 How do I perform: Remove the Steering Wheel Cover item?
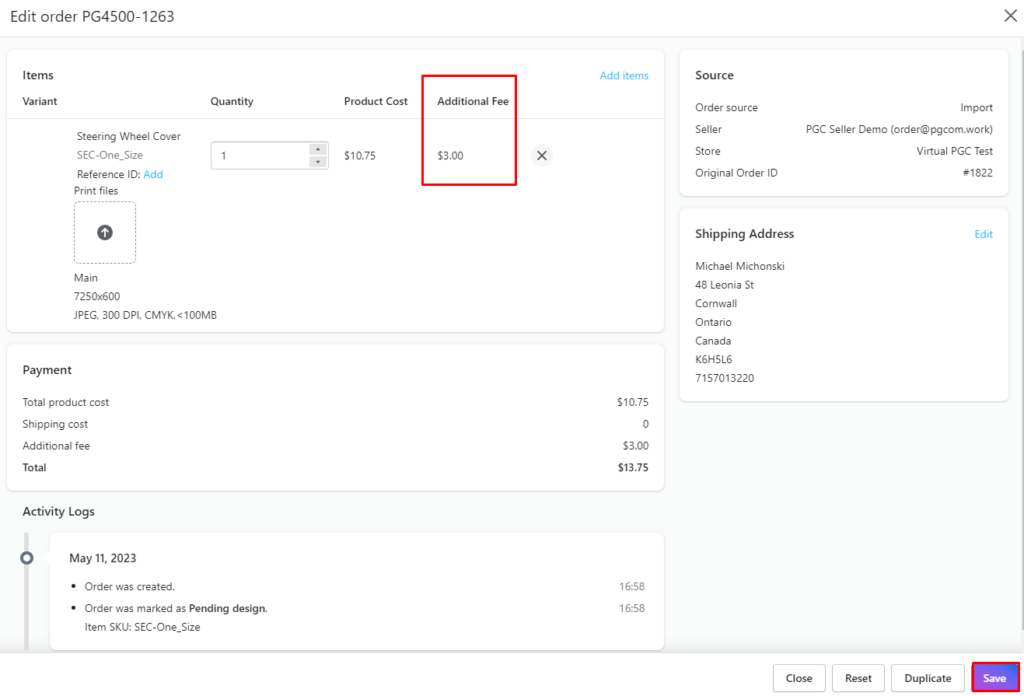pyautogui.click(x=541, y=156)
